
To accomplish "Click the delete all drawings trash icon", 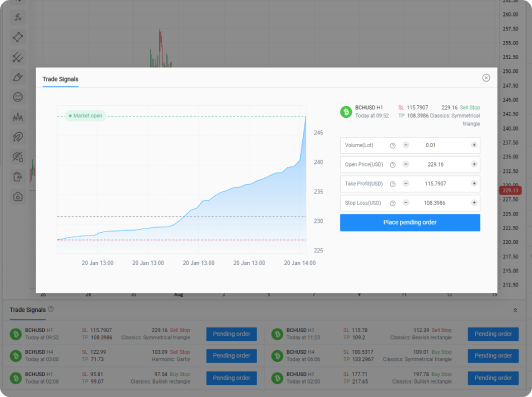I will [x=18, y=177].
